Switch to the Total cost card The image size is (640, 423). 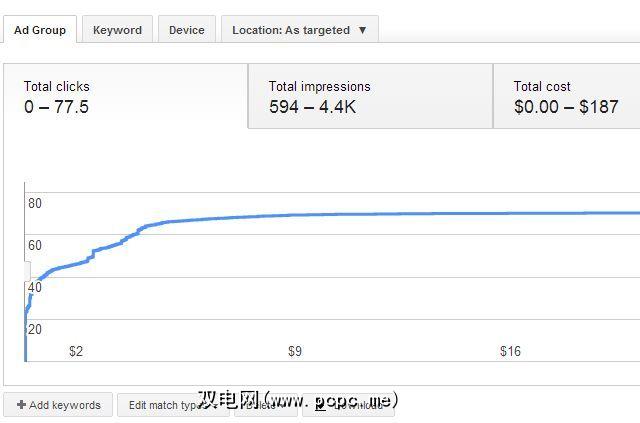pyautogui.click(x=566, y=96)
